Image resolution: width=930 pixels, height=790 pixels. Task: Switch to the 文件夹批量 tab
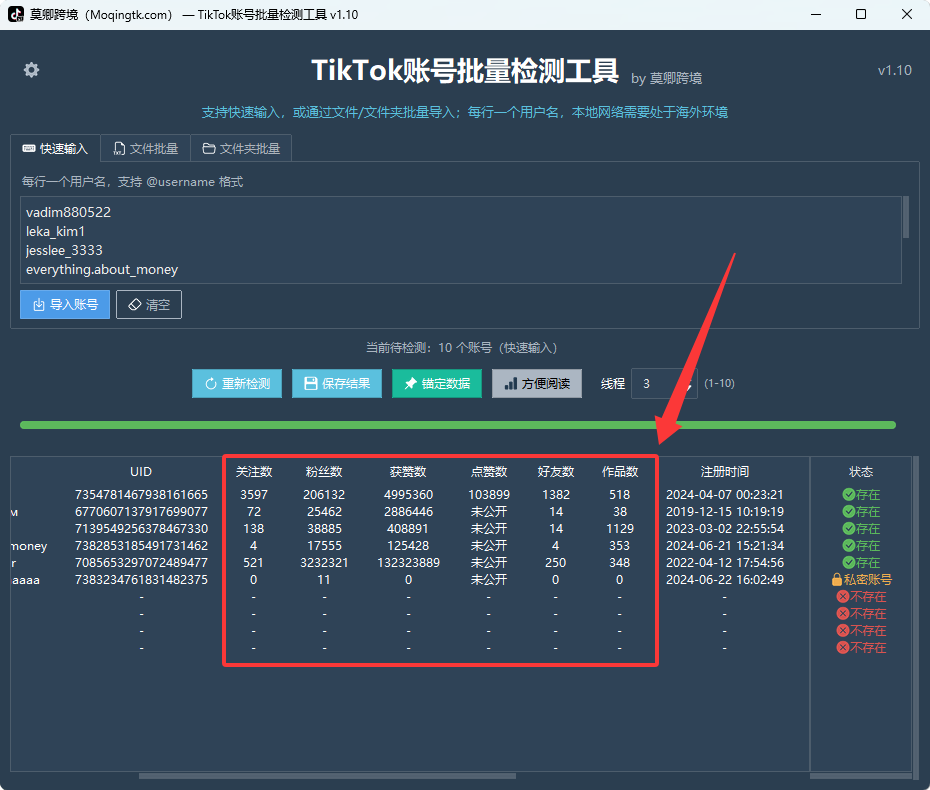coord(241,148)
